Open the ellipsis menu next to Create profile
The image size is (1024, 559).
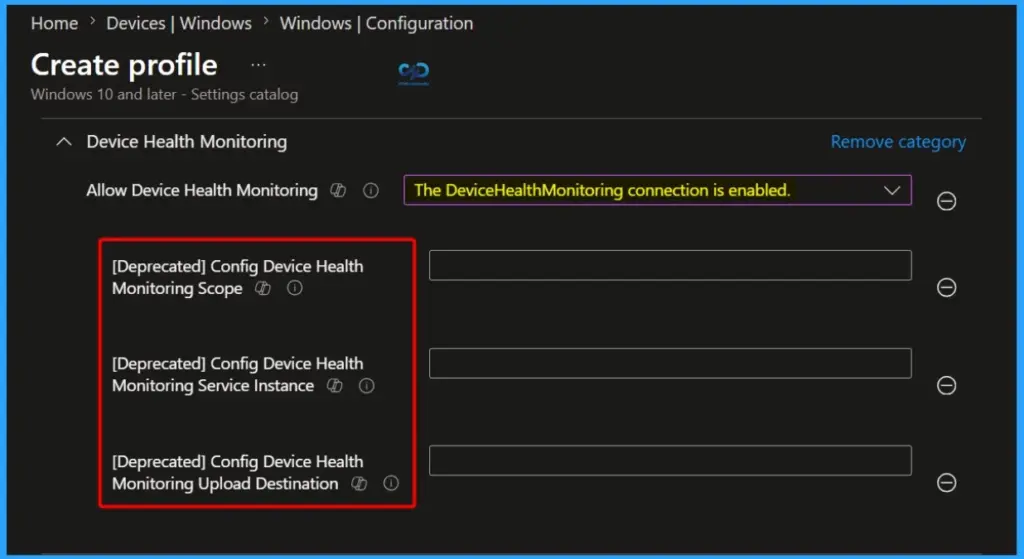(259, 65)
